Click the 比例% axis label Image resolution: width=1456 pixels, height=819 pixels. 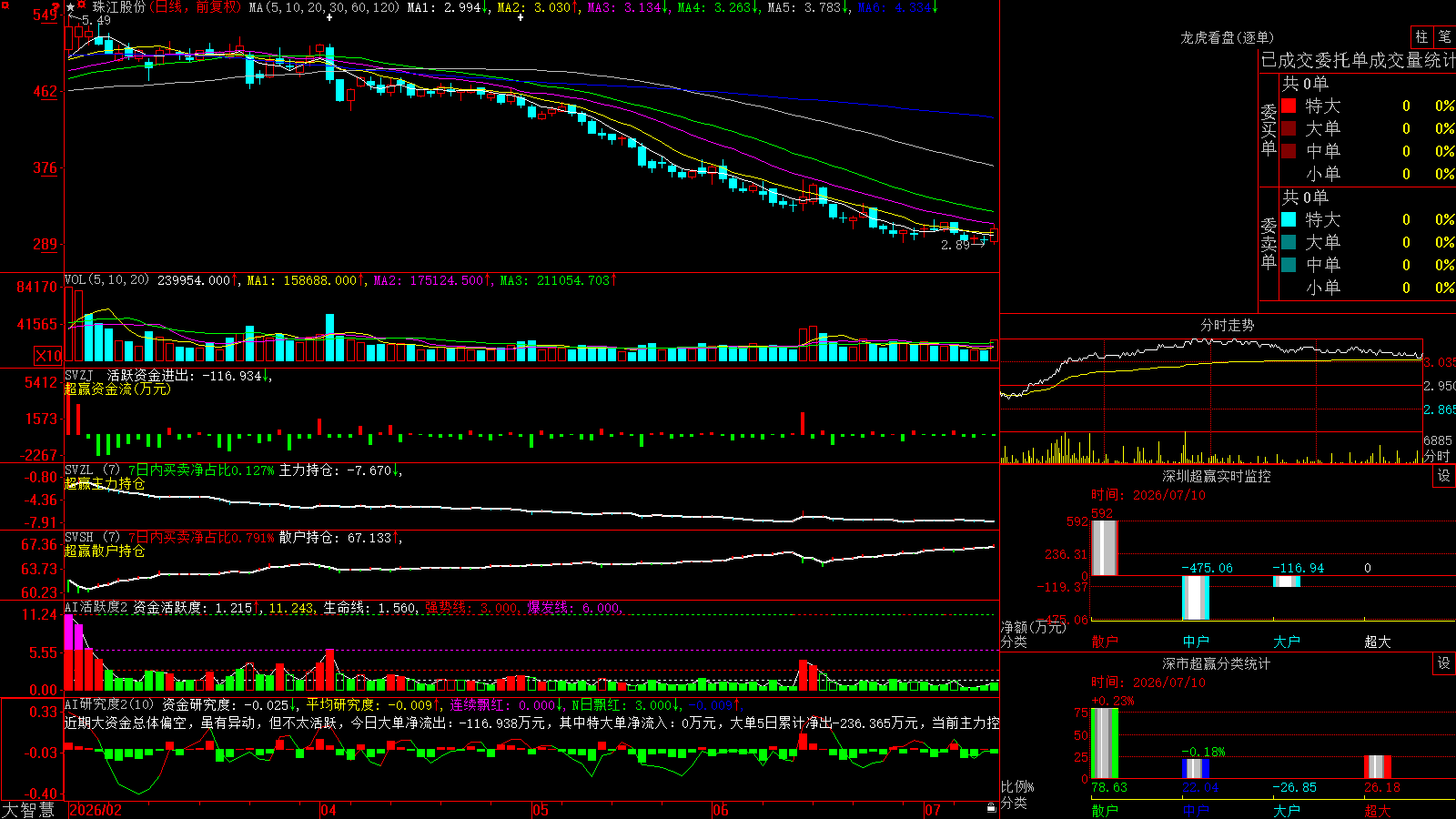(x=1017, y=787)
